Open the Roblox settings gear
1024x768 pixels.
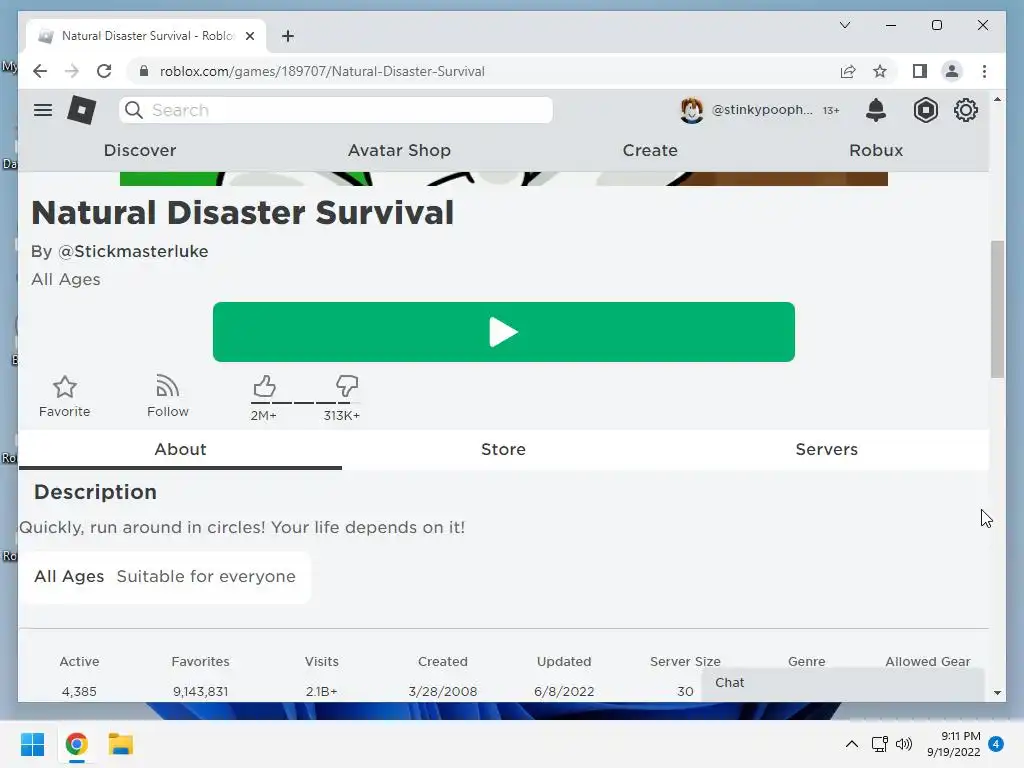point(966,110)
